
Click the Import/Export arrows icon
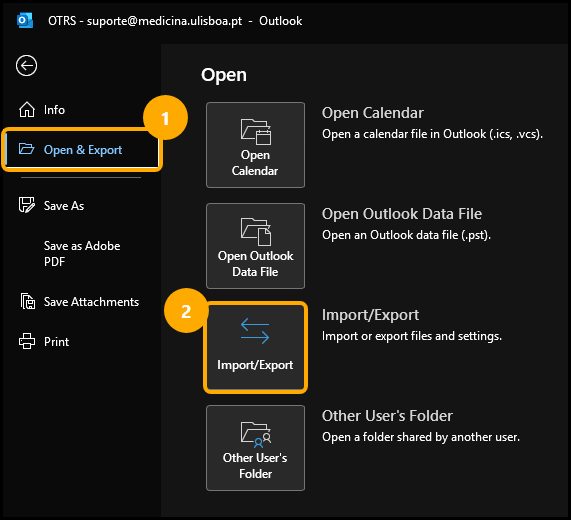[255, 331]
